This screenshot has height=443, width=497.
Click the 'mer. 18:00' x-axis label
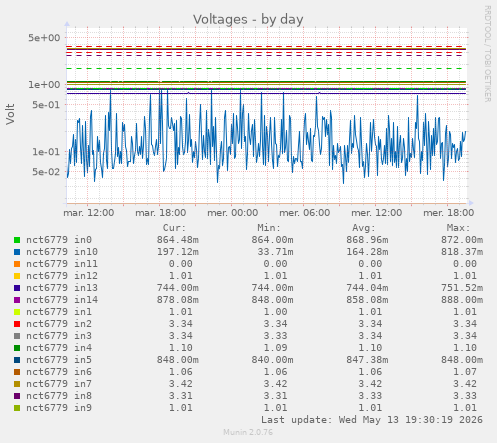point(449,213)
